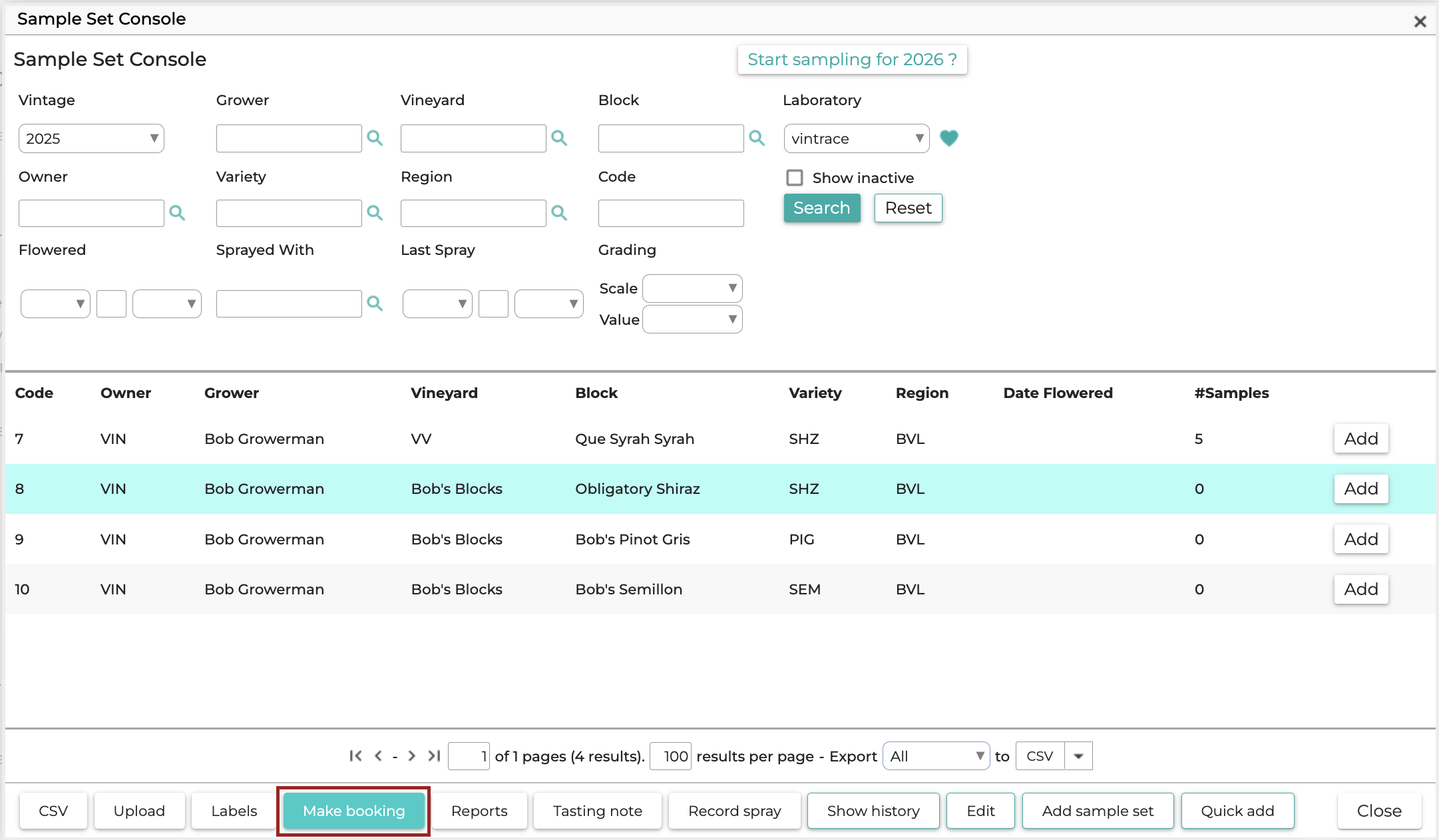Screen dimensions: 1439x840
Task: Click the Search button
Action: 822,208
